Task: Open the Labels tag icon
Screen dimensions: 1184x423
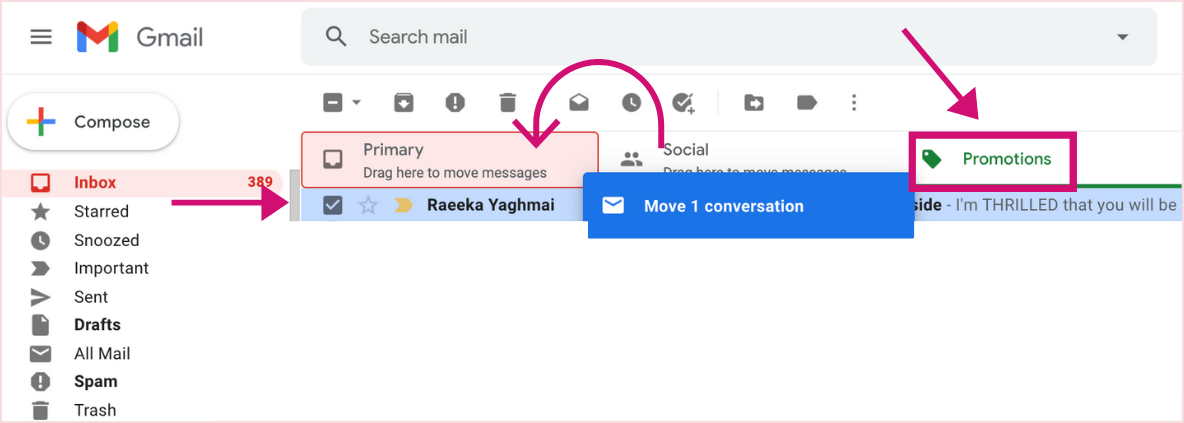Action: pos(807,103)
